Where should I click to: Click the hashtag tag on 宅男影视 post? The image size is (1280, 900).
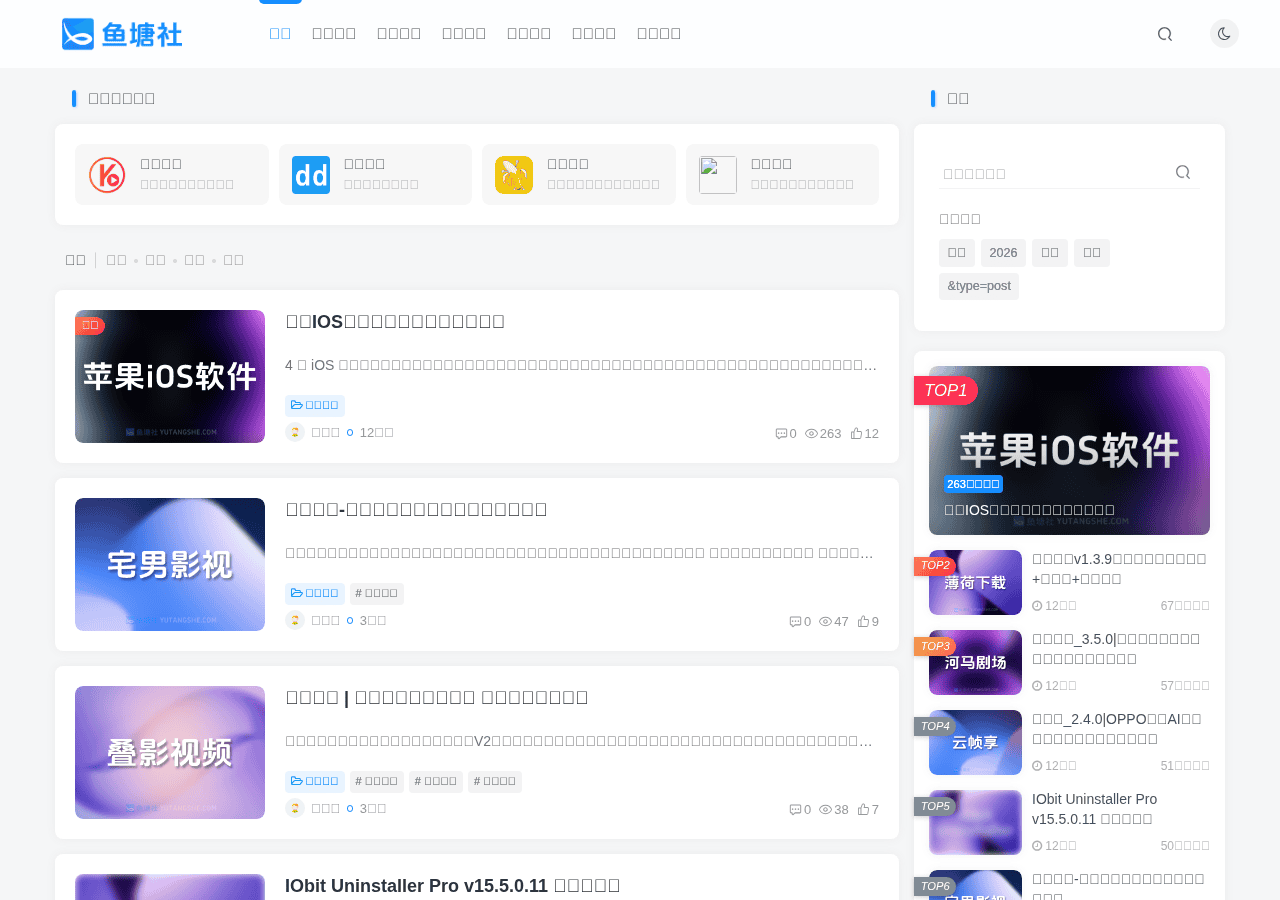pos(377,593)
